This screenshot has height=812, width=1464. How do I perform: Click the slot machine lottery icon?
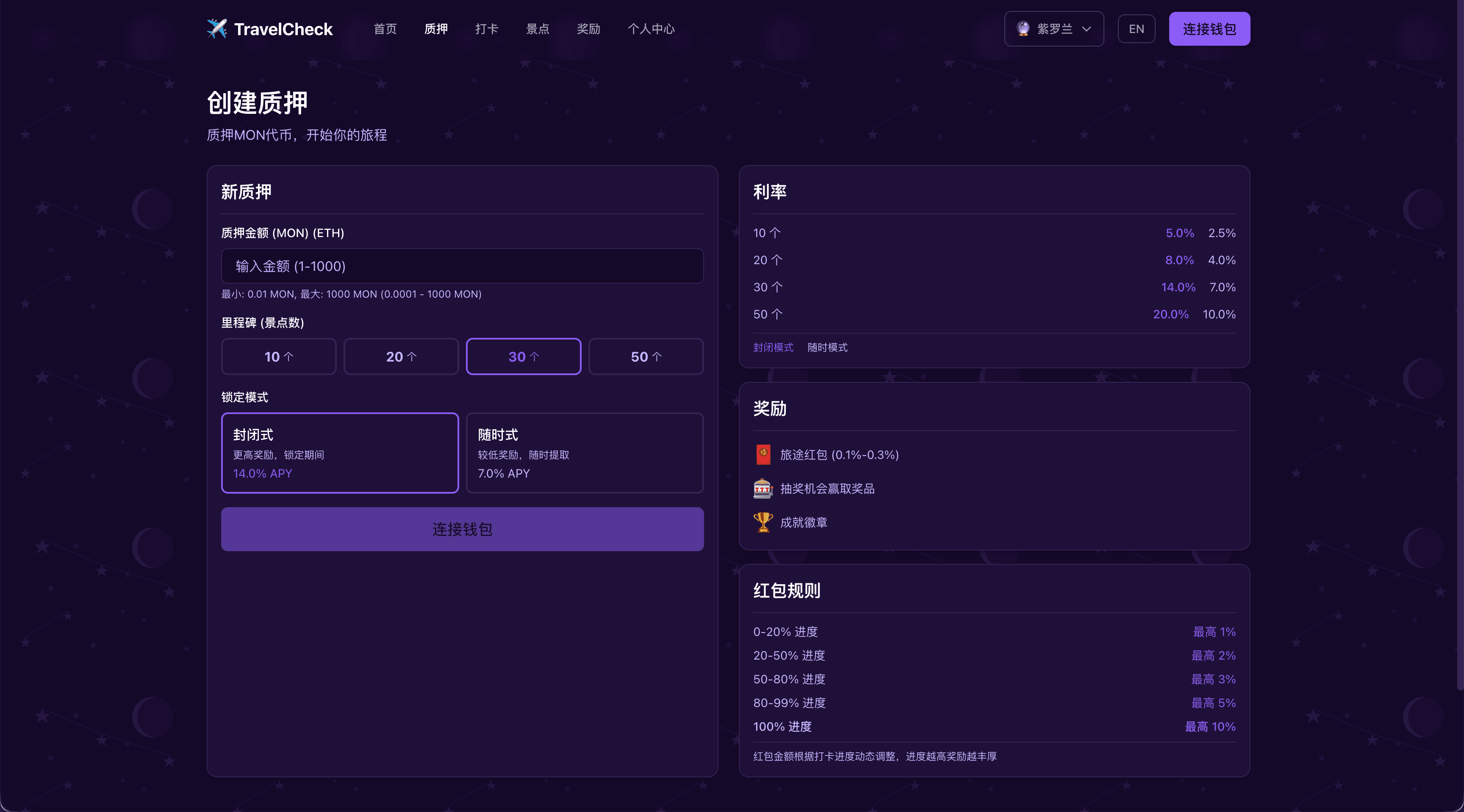click(762, 488)
